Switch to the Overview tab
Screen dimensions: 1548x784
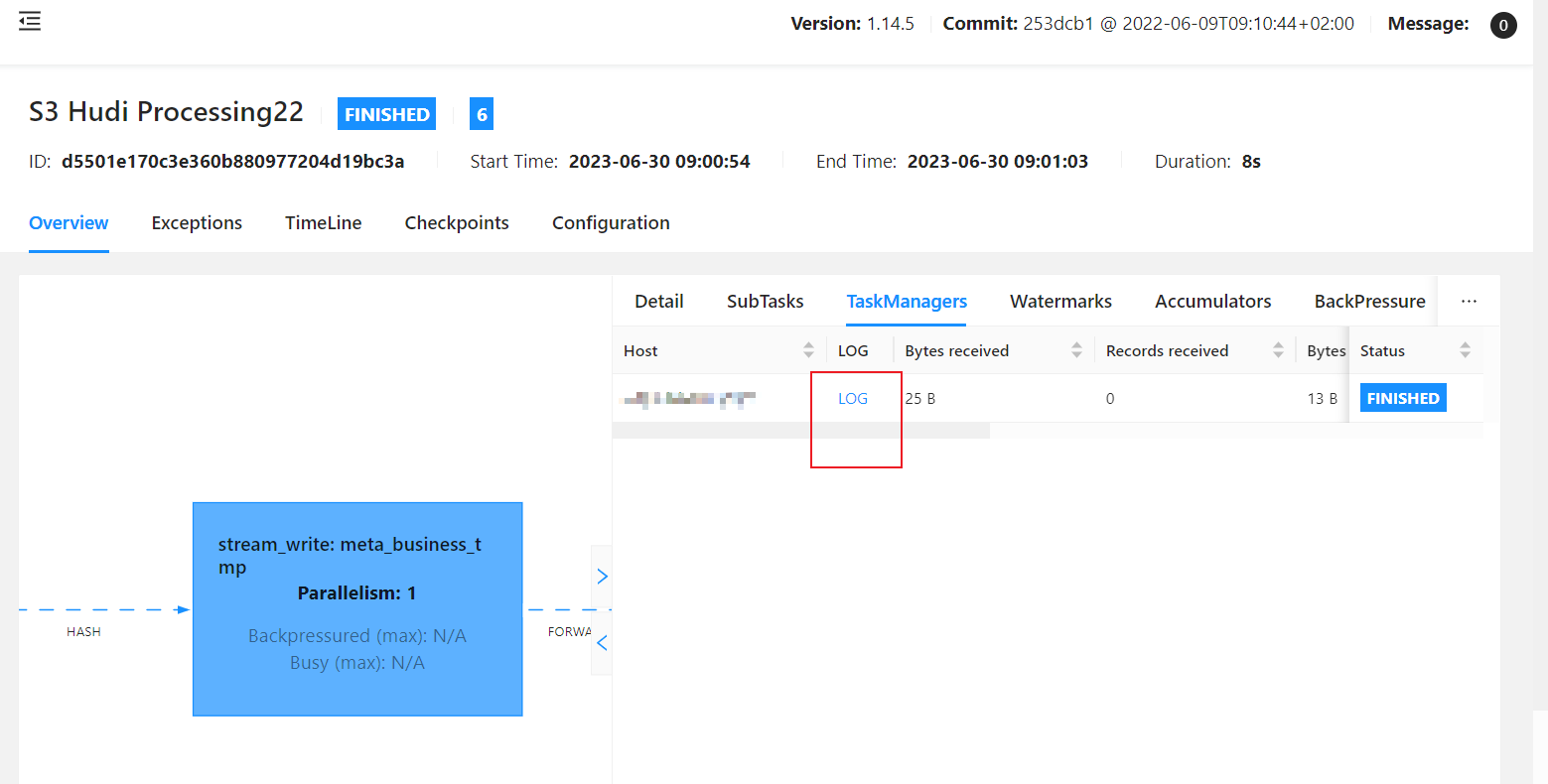[x=69, y=223]
